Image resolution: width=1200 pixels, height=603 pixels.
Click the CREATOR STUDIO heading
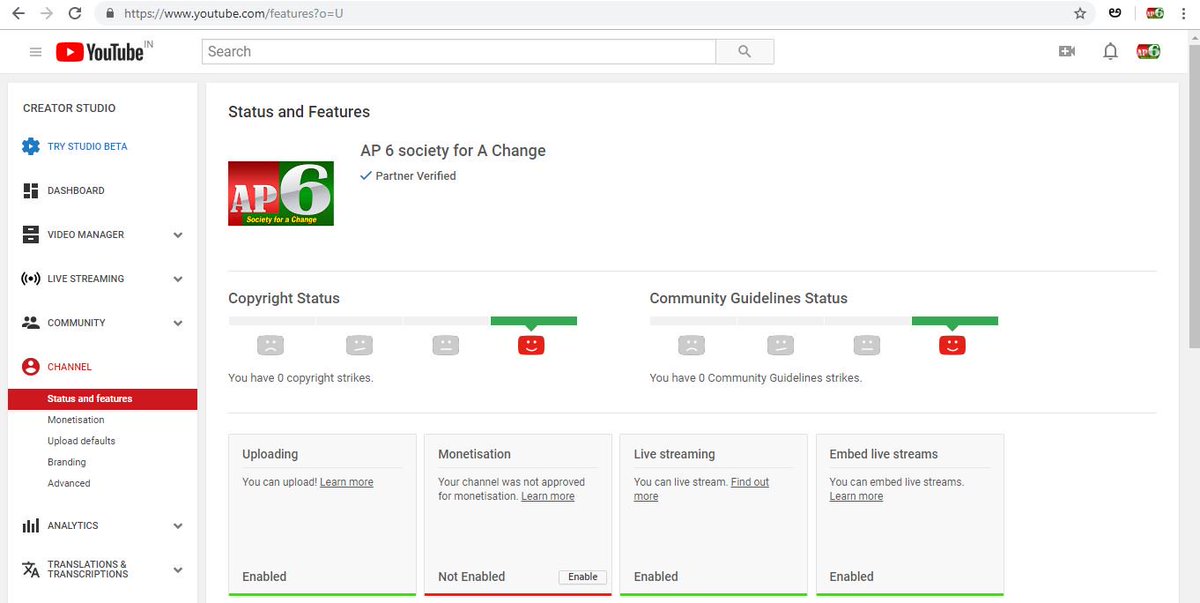point(69,108)
